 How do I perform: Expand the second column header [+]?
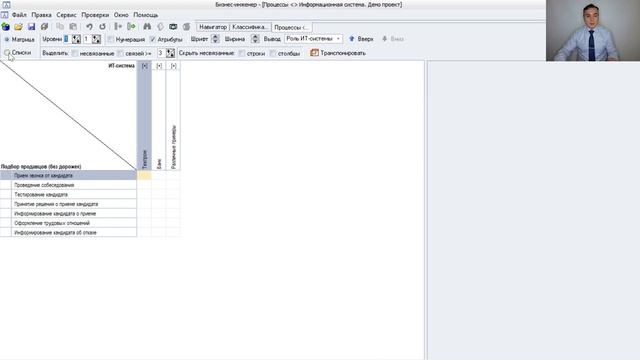click(159, 66)
